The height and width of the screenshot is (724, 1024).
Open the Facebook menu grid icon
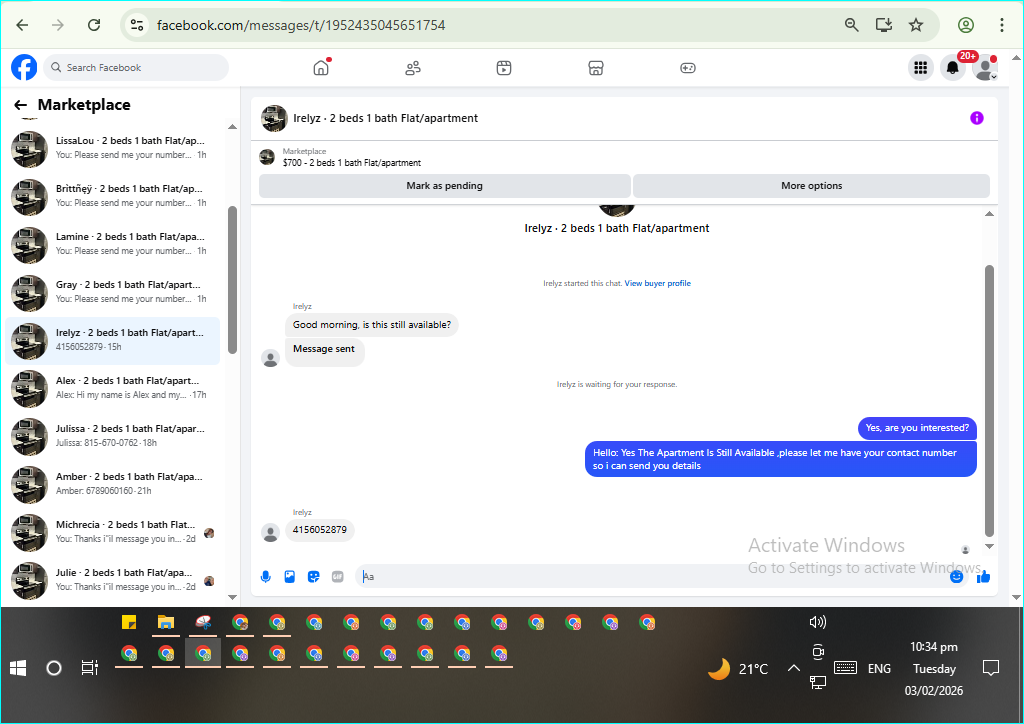pyautogui.click(x=921, y=67)
